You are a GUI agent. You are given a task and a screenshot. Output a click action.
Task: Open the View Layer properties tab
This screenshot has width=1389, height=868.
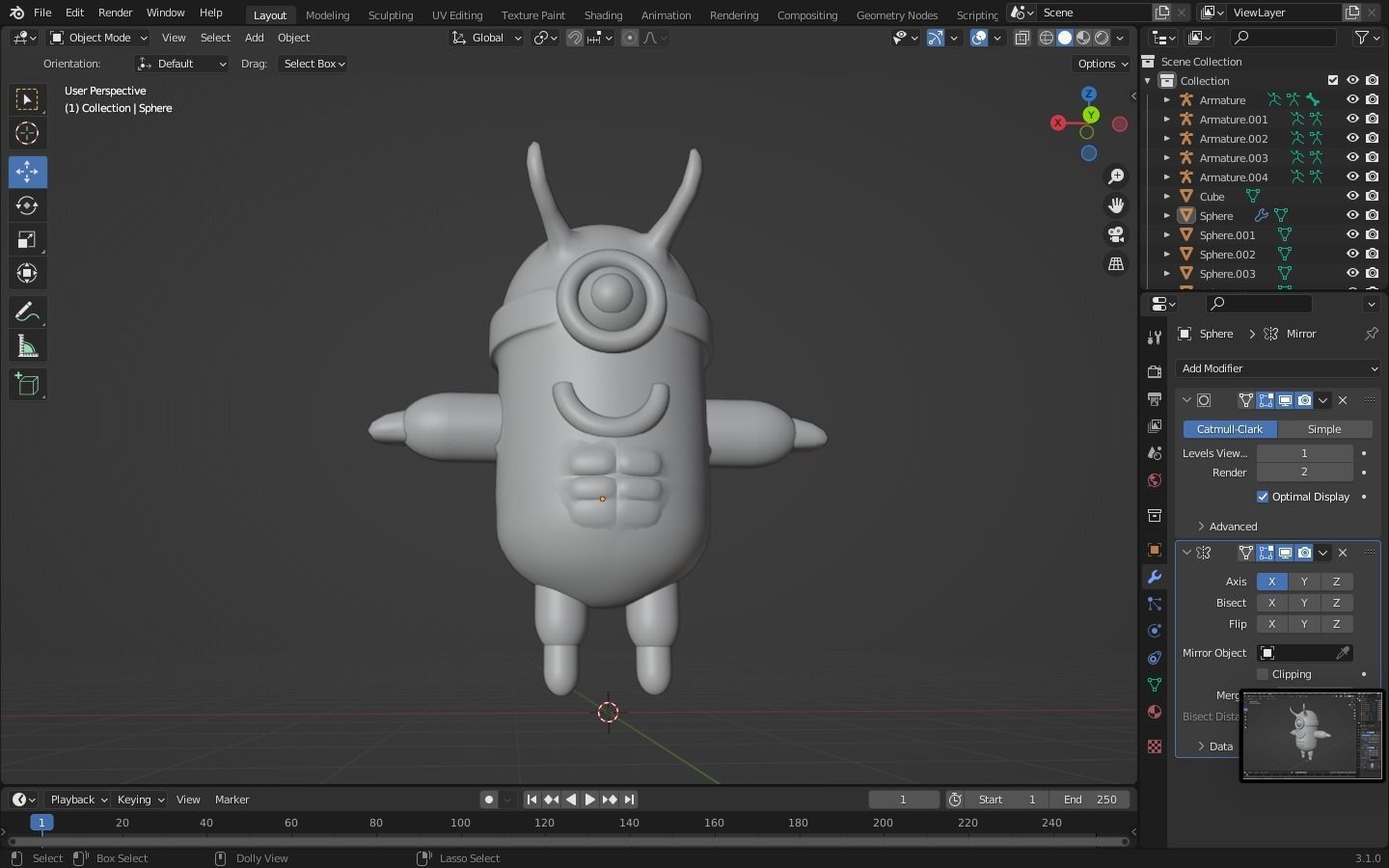tap(1154, 425)
